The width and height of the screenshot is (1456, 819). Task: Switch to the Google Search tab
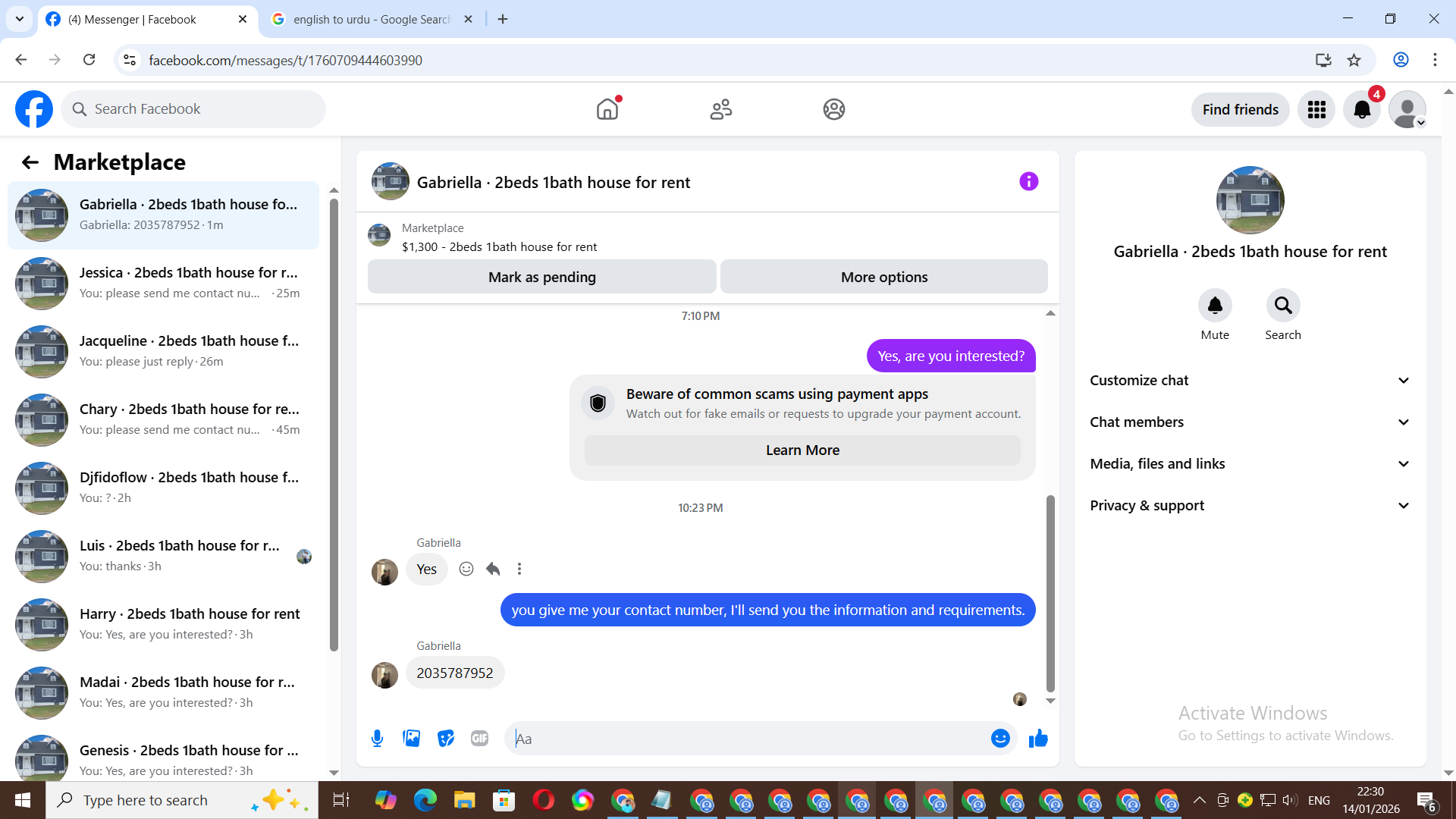pyautogui.click(x=372, y=19)
